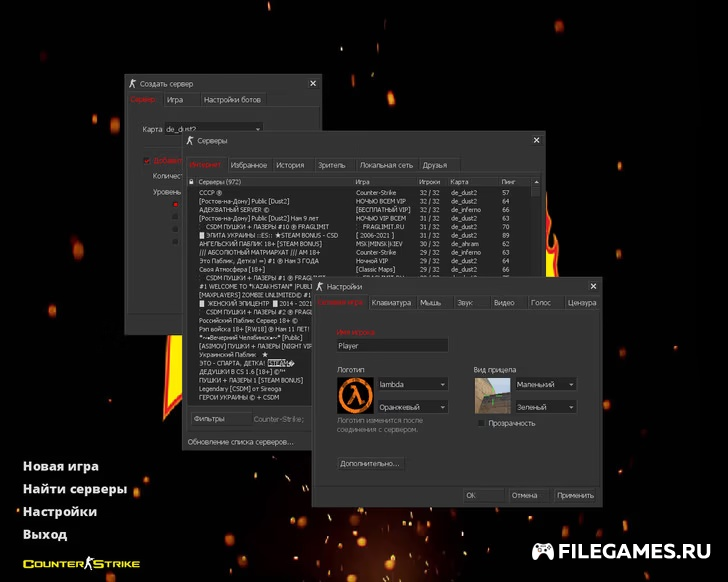Viewport: 728px width, 582px height.
Task: Toggle the red checked box in Создать сервер
Action: 147,161
